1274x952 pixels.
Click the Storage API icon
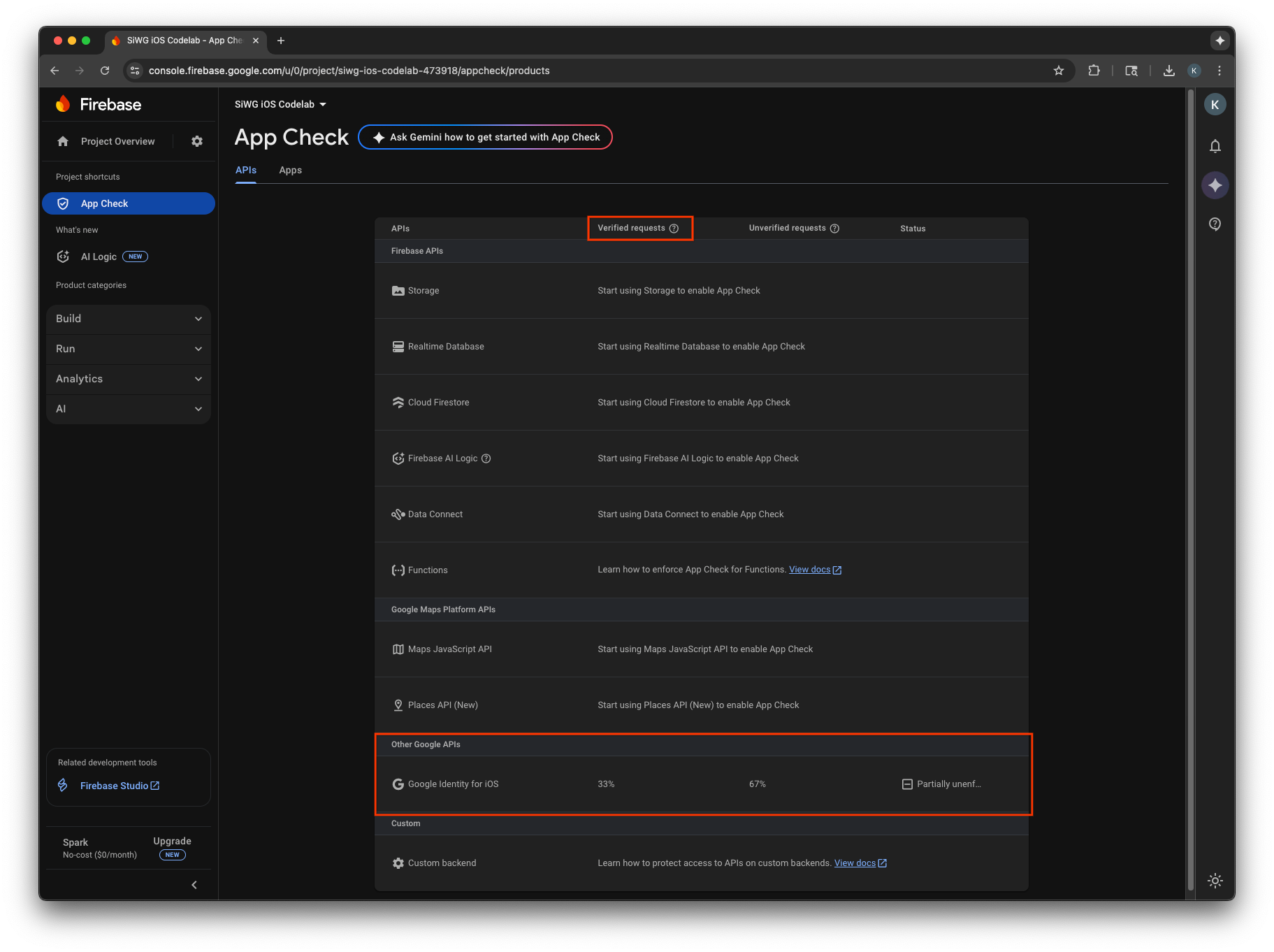(x=398, y=290)
